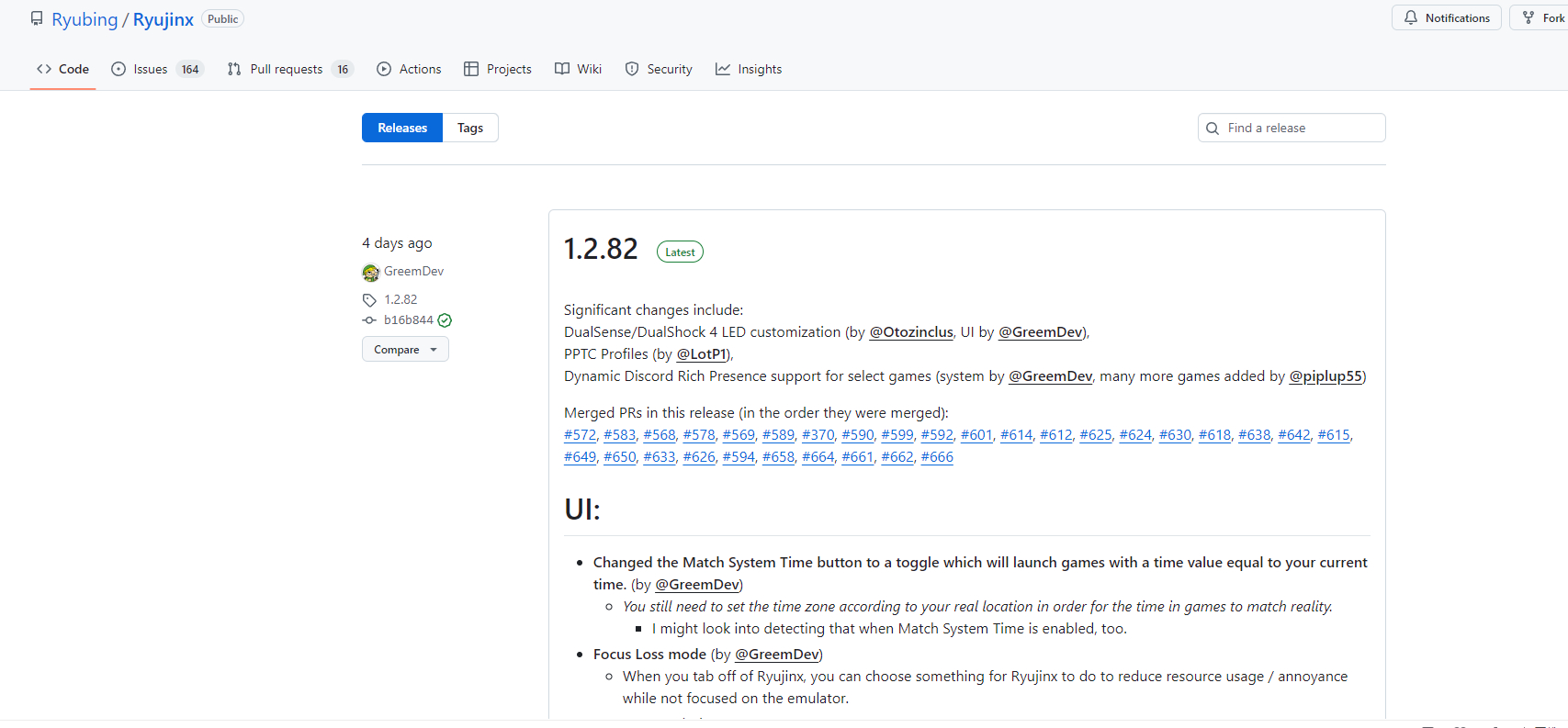Click the Notifications bell button
Image resolution: width=1568 pixels, height=728 pixels.
[1447, 17]
